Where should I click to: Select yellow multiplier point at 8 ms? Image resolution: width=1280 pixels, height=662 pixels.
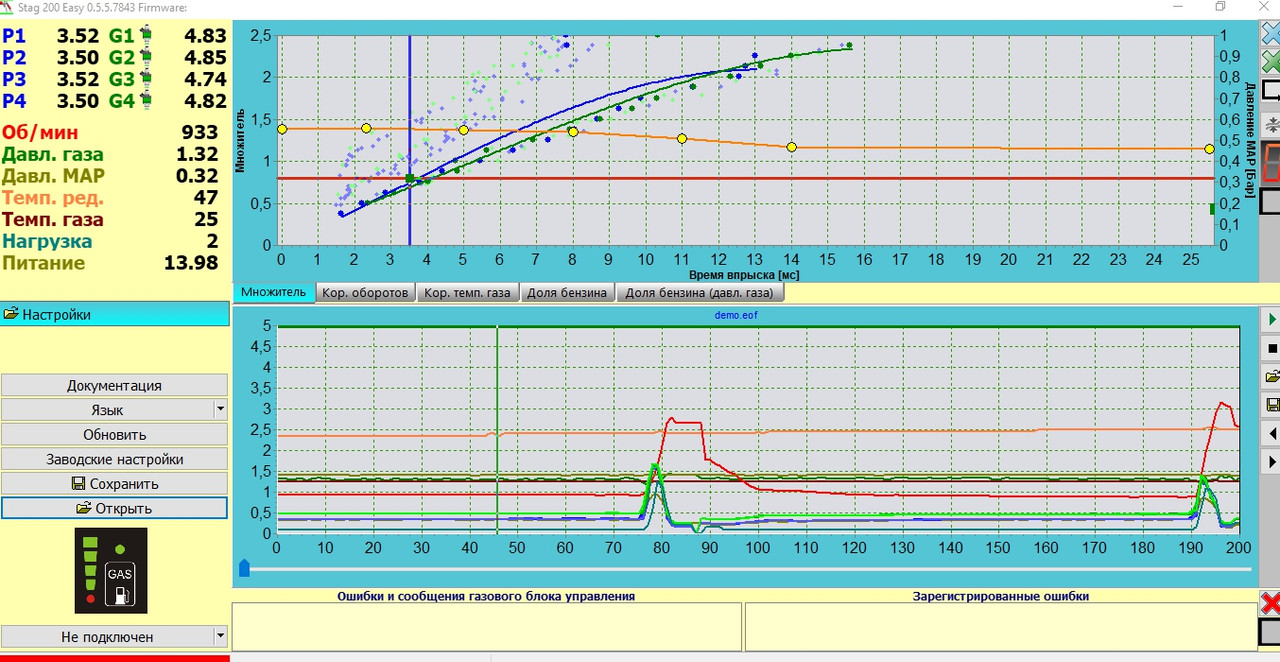[x=573, y=132]
